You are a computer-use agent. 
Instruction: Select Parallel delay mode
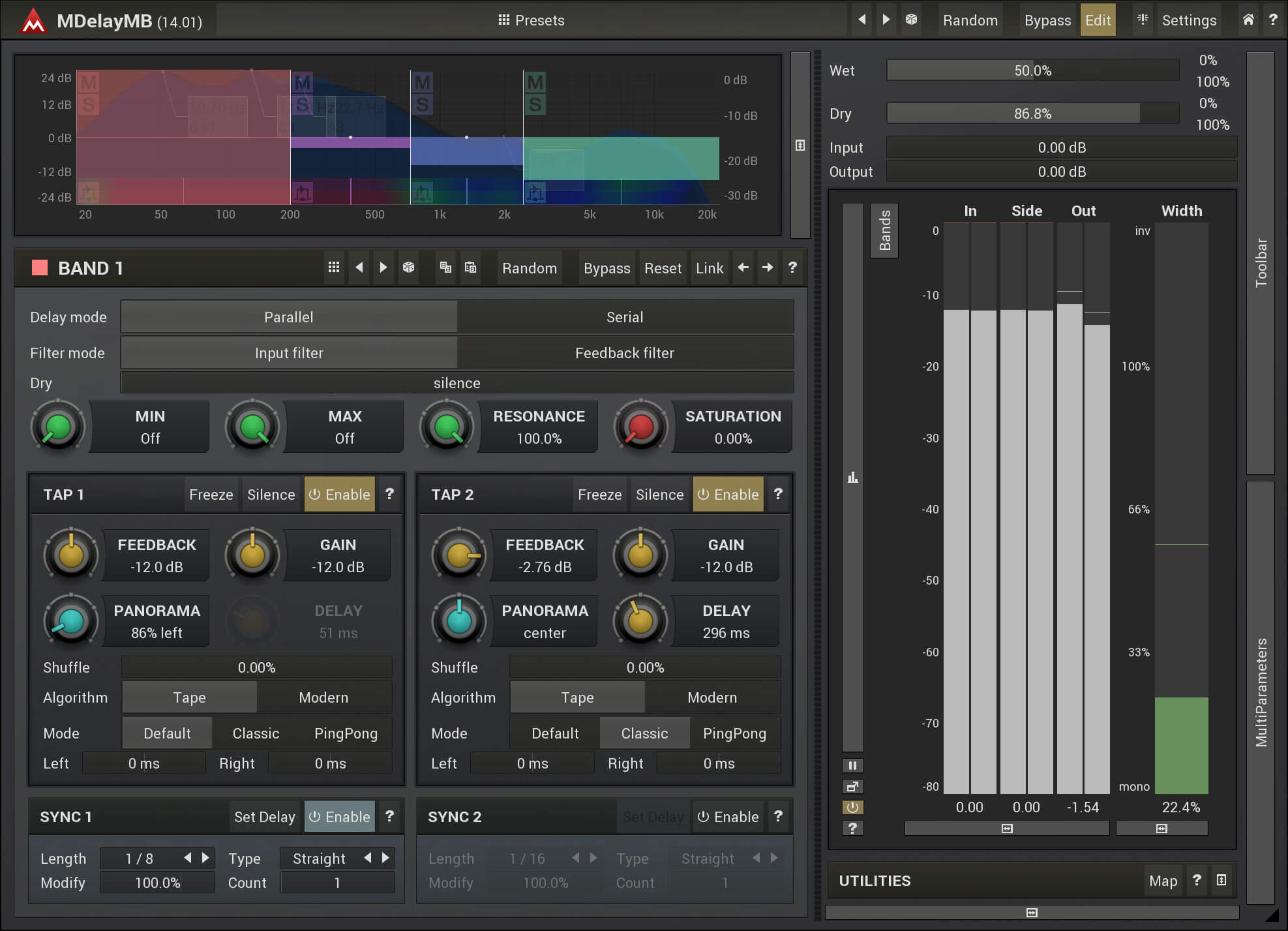288,317
